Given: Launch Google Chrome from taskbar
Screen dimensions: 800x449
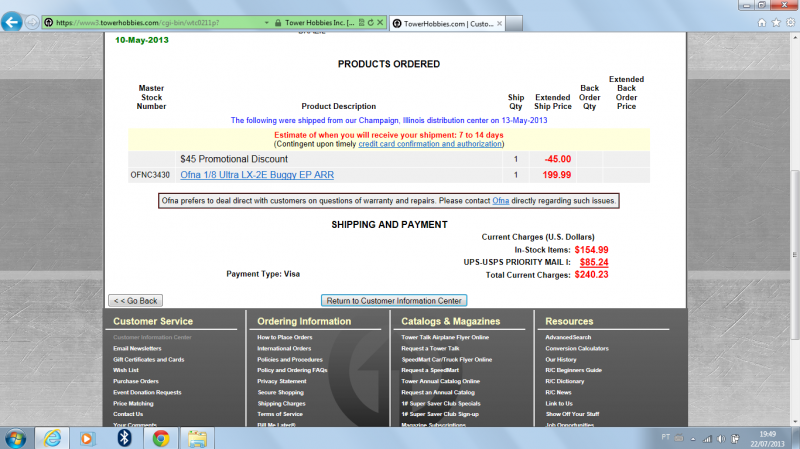Looking at the screenshot, I should click(161, 439).
